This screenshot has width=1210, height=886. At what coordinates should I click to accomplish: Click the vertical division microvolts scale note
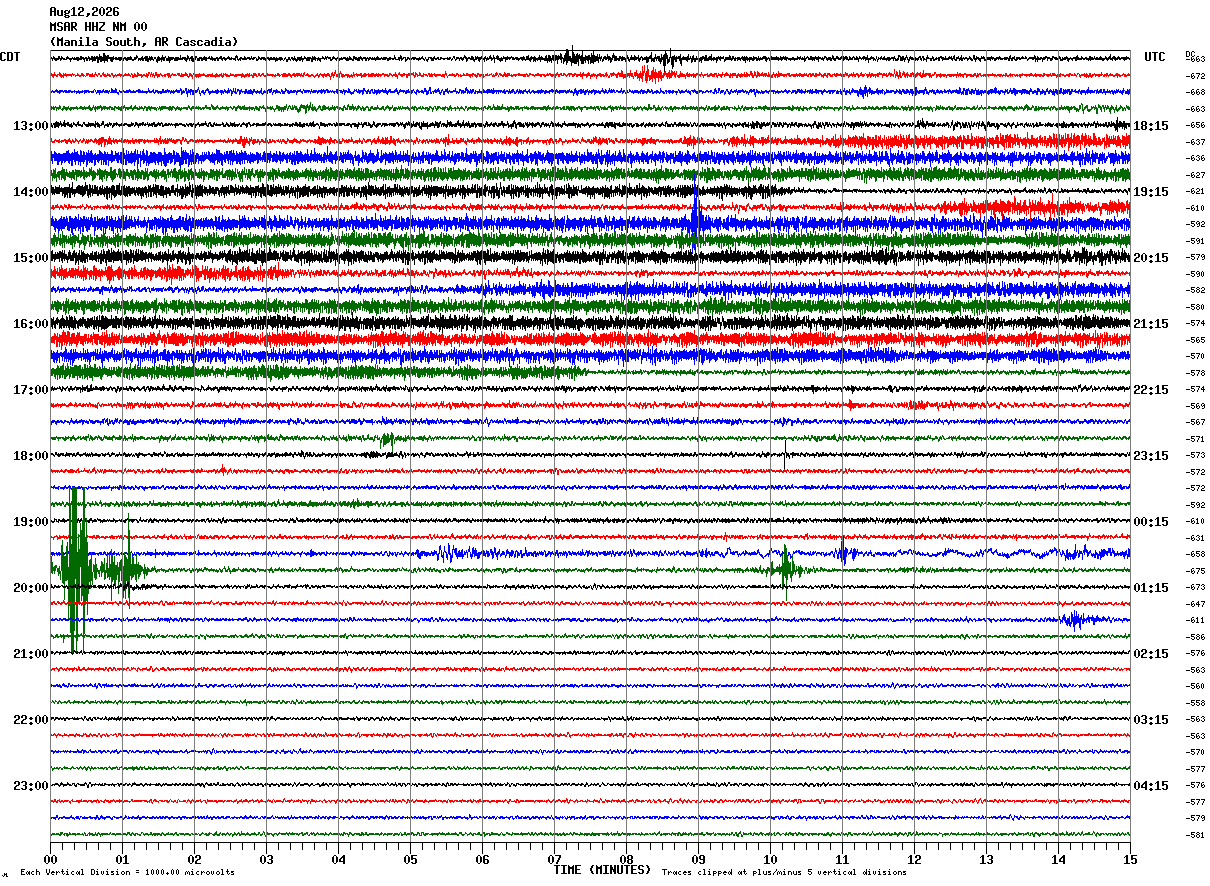tap(127, 873)
